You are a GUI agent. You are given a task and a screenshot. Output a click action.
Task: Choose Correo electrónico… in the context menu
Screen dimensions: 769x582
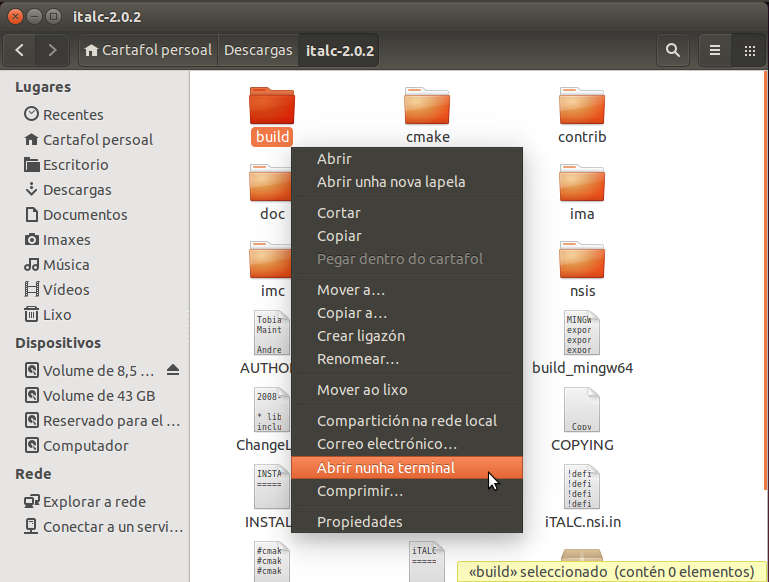(x=407, y=444)
